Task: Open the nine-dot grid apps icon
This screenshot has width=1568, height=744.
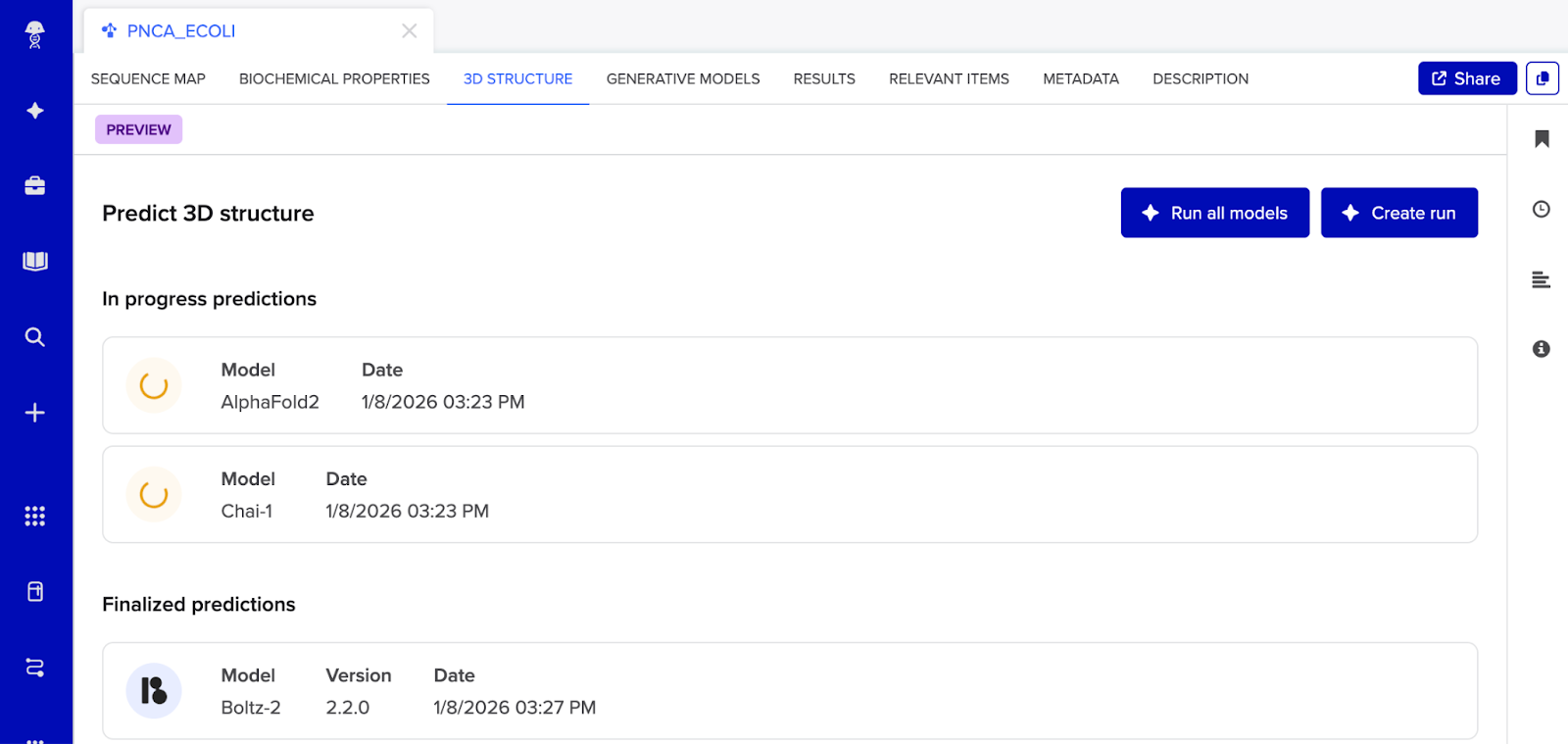Action: pos(35,517)
